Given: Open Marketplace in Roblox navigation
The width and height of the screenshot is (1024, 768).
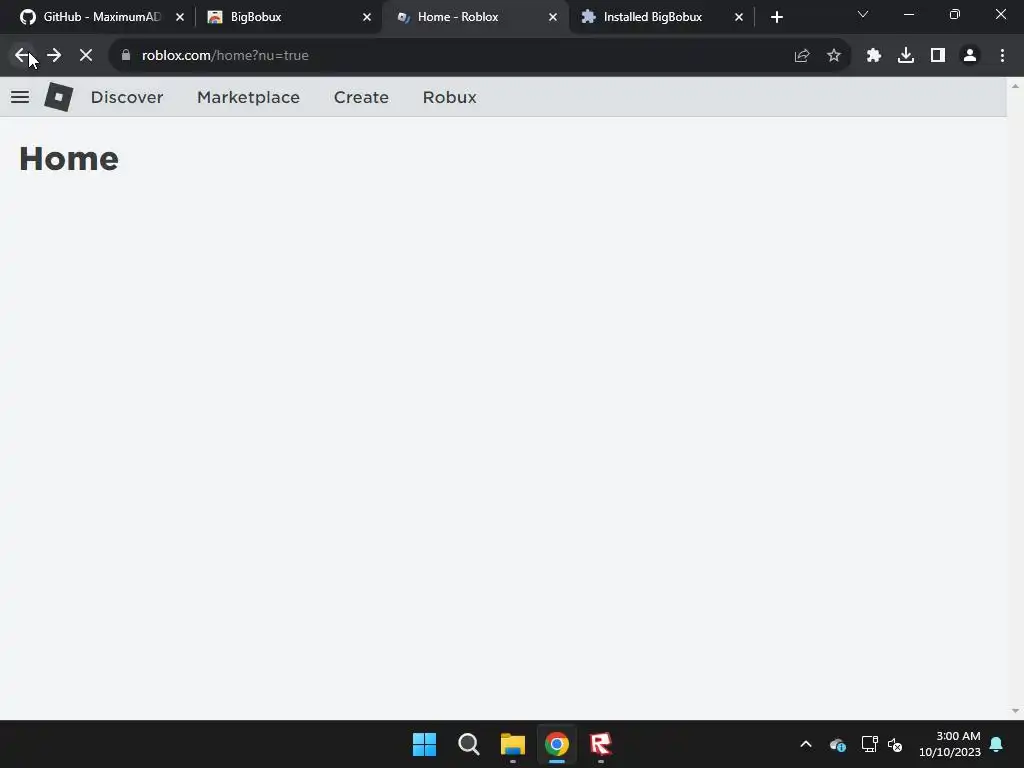Looking at the screenshot, I should 248,97.
